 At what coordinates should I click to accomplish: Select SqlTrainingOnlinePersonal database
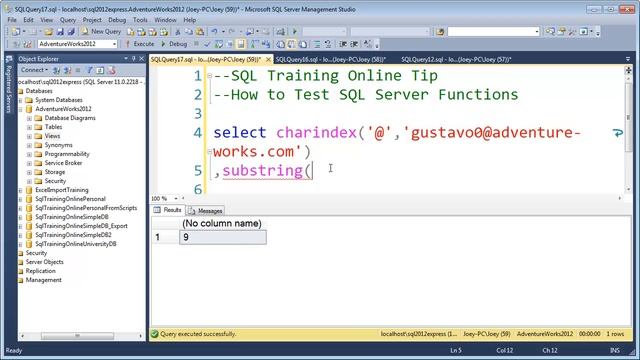pyautogui.click(x=70, y=199)
